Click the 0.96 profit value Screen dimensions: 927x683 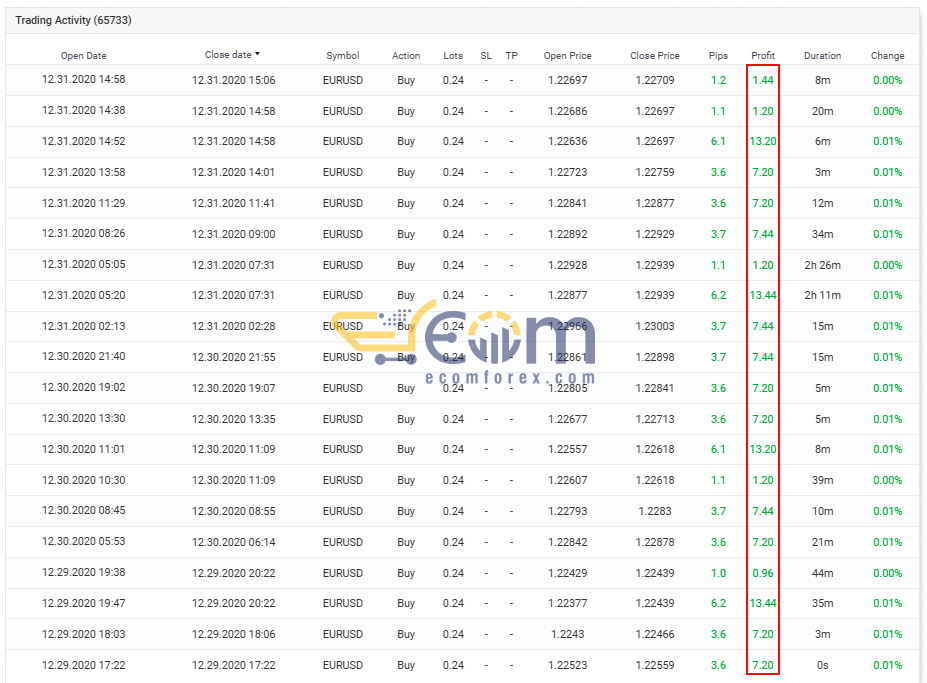point(763,573)
